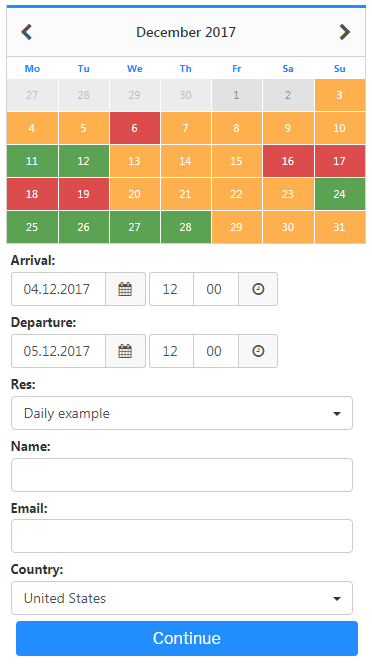Viewport: 372px width, 671px height.
Task: Pick red December 6 in the calendar
Action: point(134,128)
